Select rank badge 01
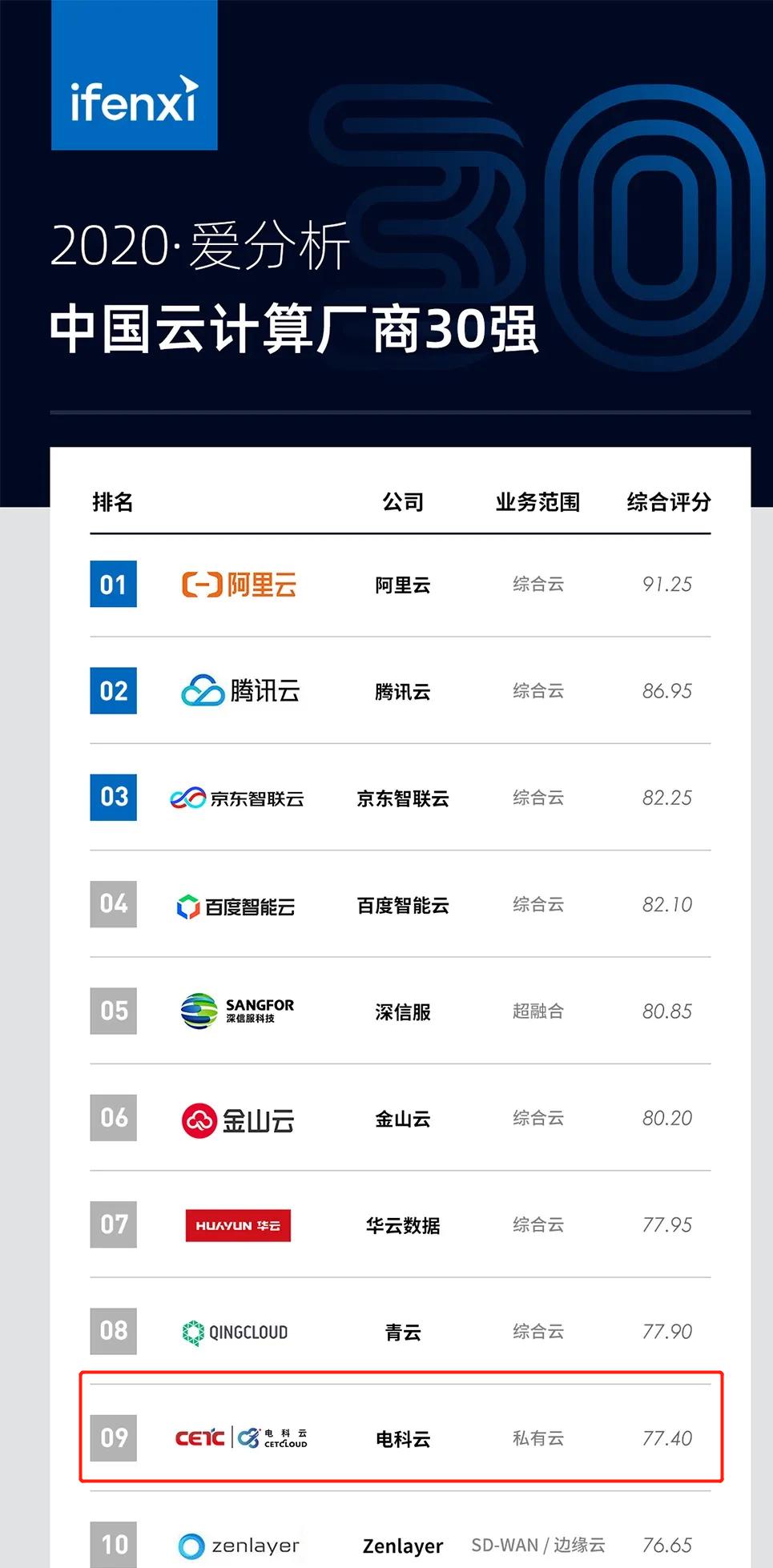This screenshot has width=773, height=1568. point(113,585)
